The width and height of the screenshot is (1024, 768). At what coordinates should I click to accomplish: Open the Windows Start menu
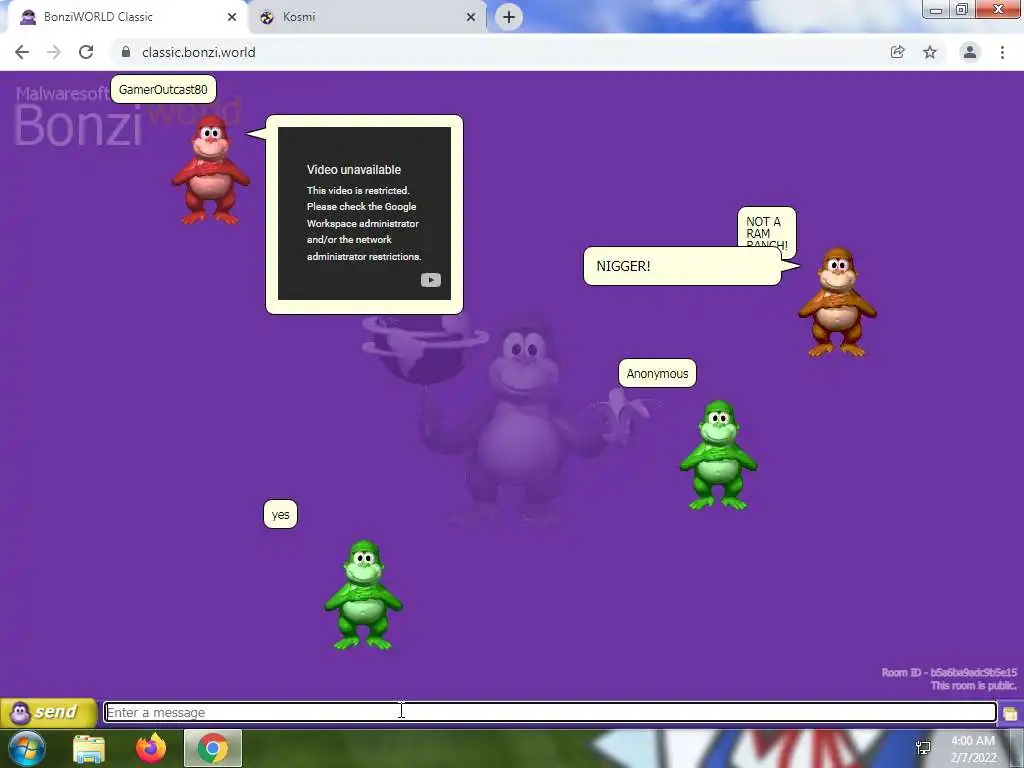(x=27, y=748)
